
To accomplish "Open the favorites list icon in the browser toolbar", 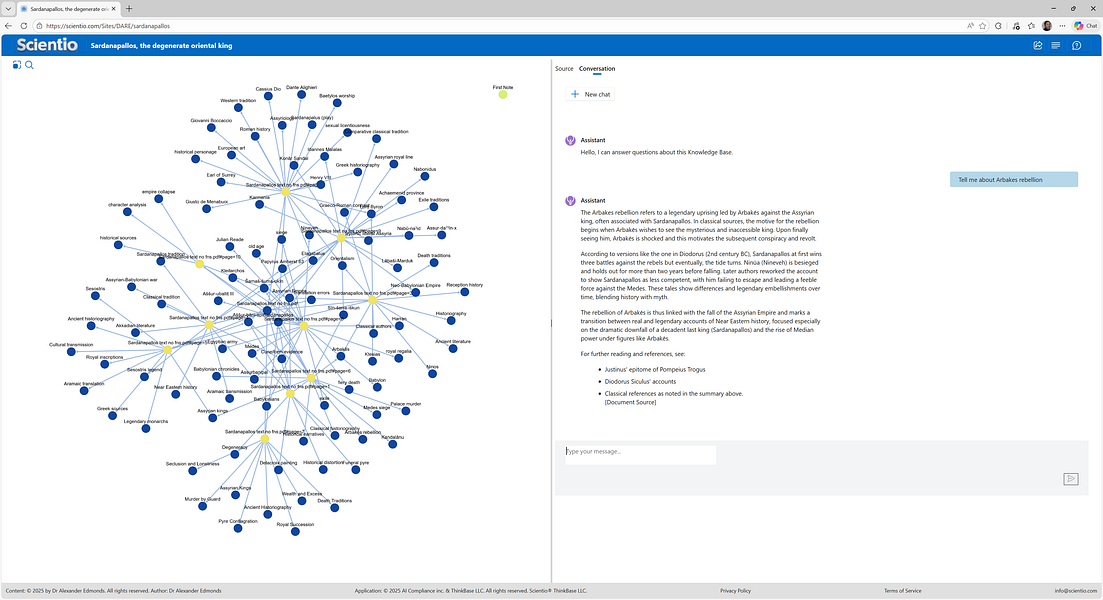I will coord(1031,26).
